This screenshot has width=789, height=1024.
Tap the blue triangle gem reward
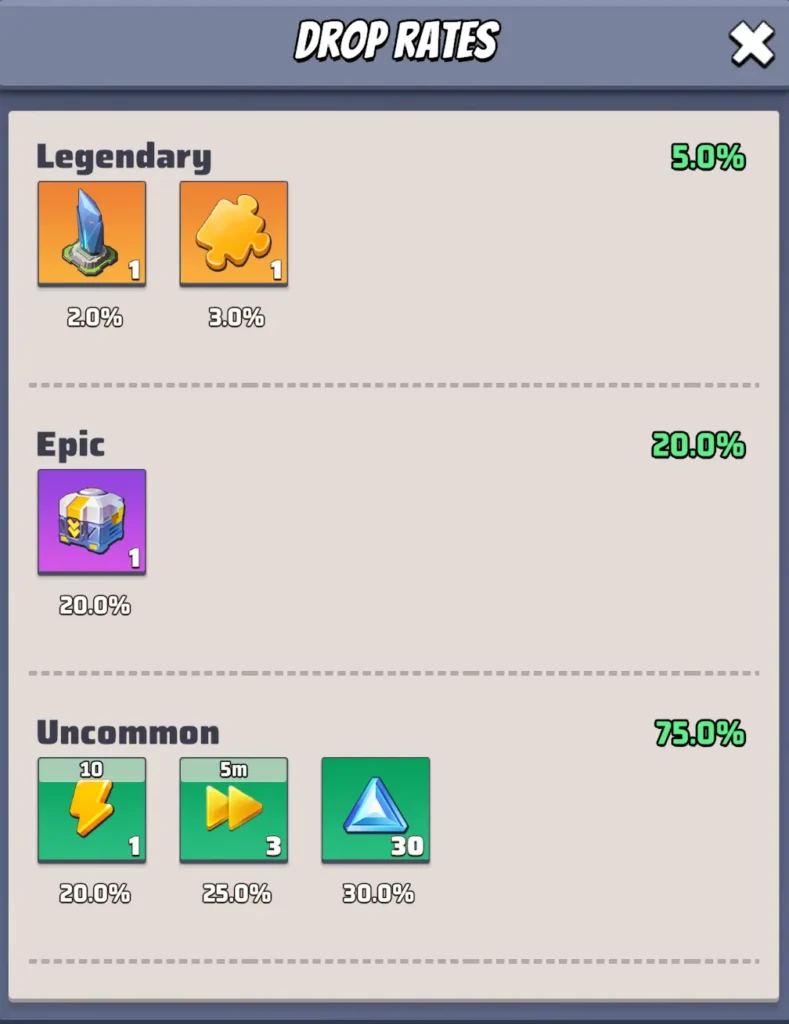(376, 810)
